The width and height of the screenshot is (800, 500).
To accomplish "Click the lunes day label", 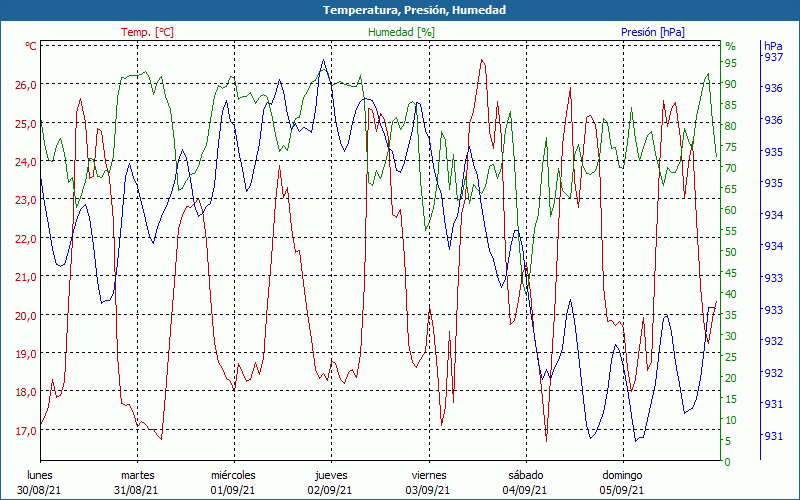I will pos(40,475).
